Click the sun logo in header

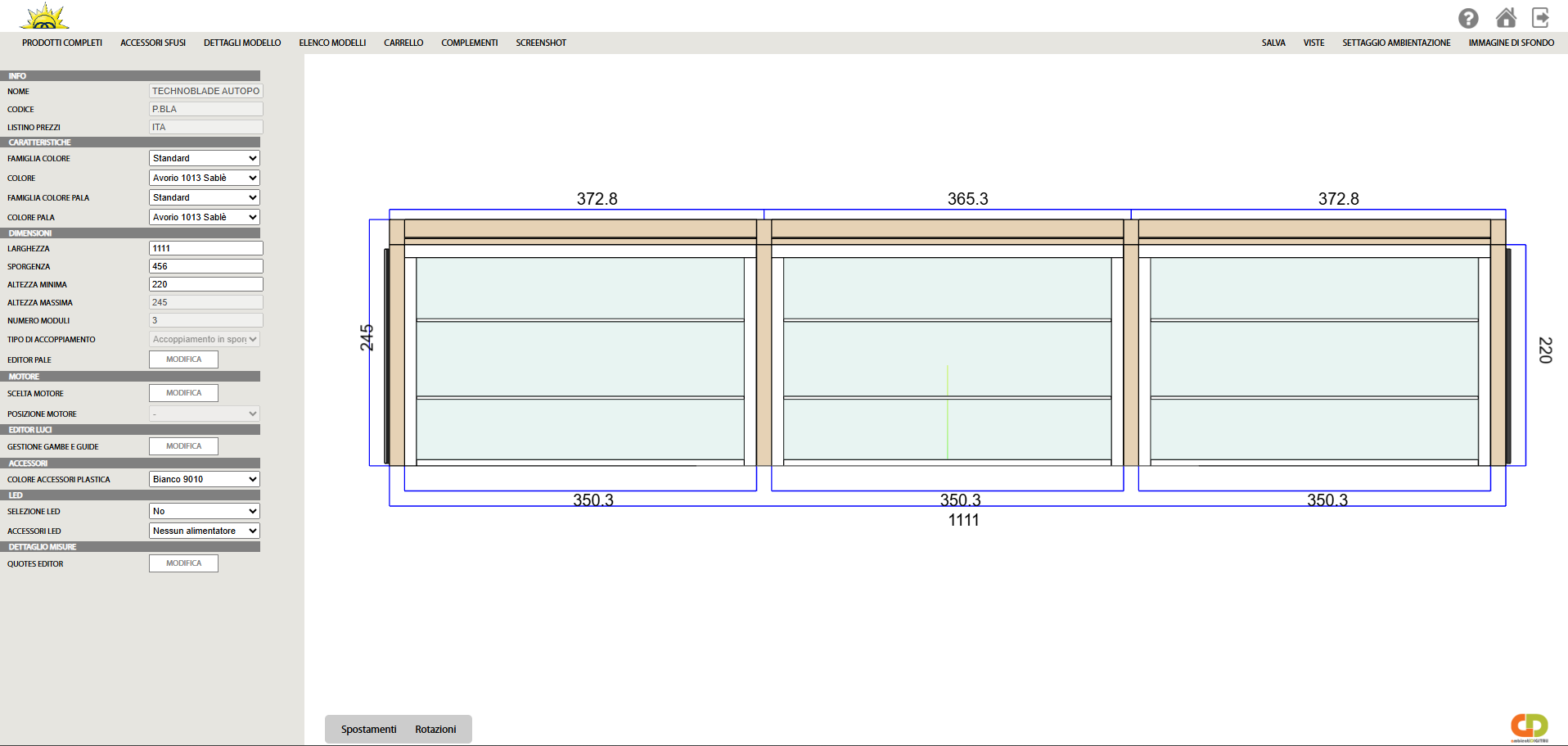(45, 16)
